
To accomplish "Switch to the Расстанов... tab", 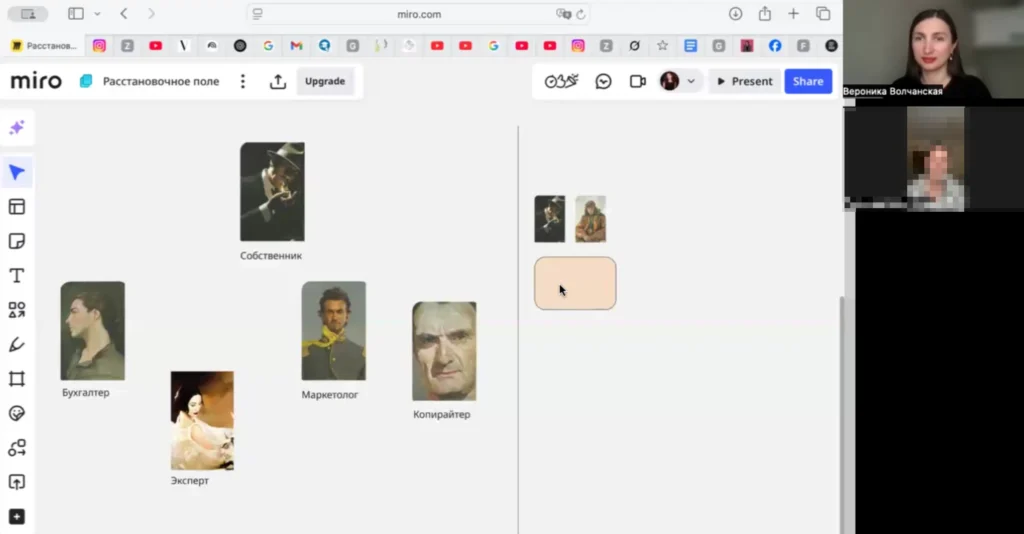I will pyautogui.click(x=44, y=46).
